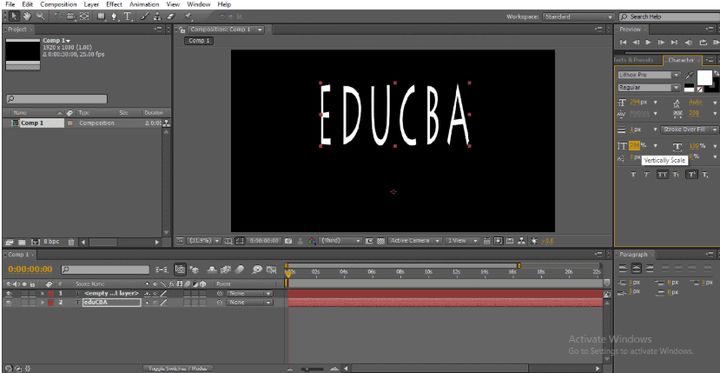
Task: Click the white fill color swatch
Action: coord(704,77)
